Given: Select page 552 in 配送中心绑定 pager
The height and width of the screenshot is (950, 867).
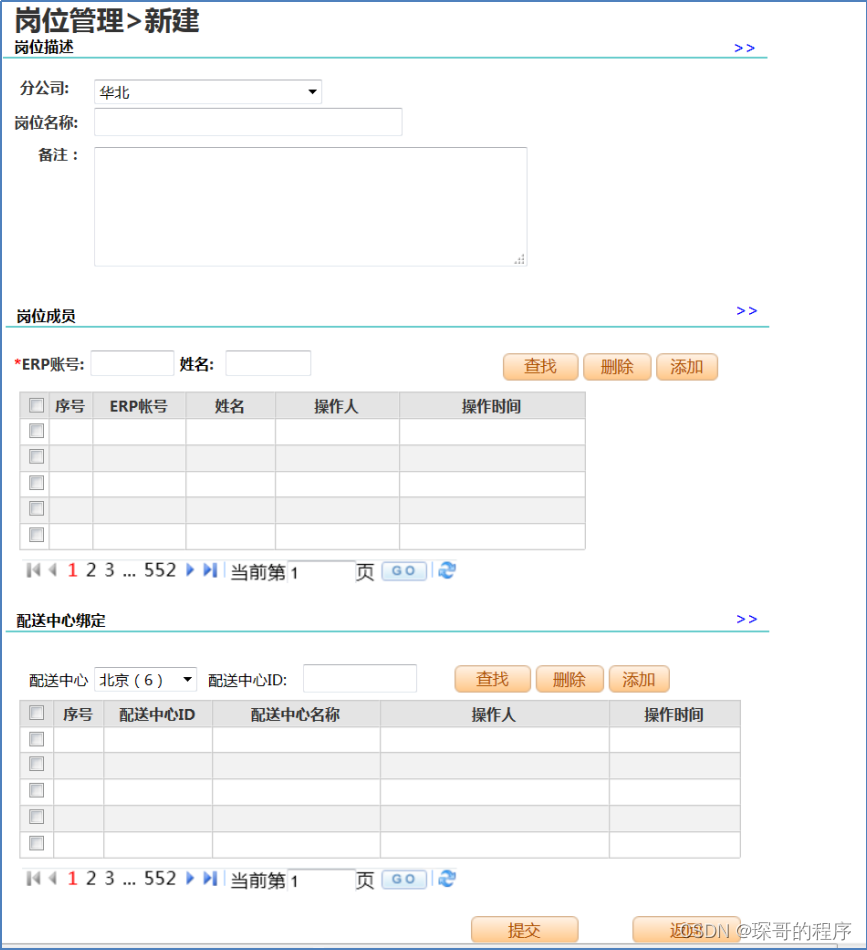Looking at the screenshot, I should coord(160,879).
